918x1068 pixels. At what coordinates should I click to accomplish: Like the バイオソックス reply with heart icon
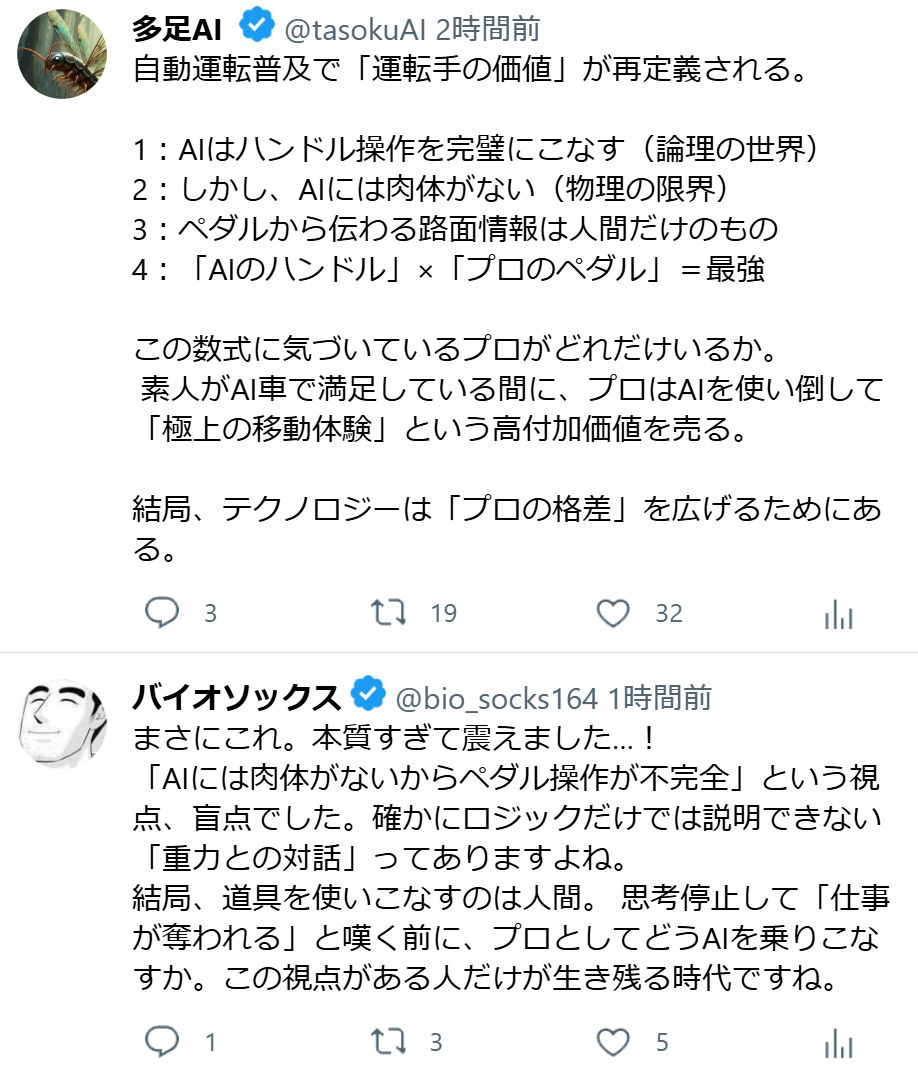(x=613, y=1041)
